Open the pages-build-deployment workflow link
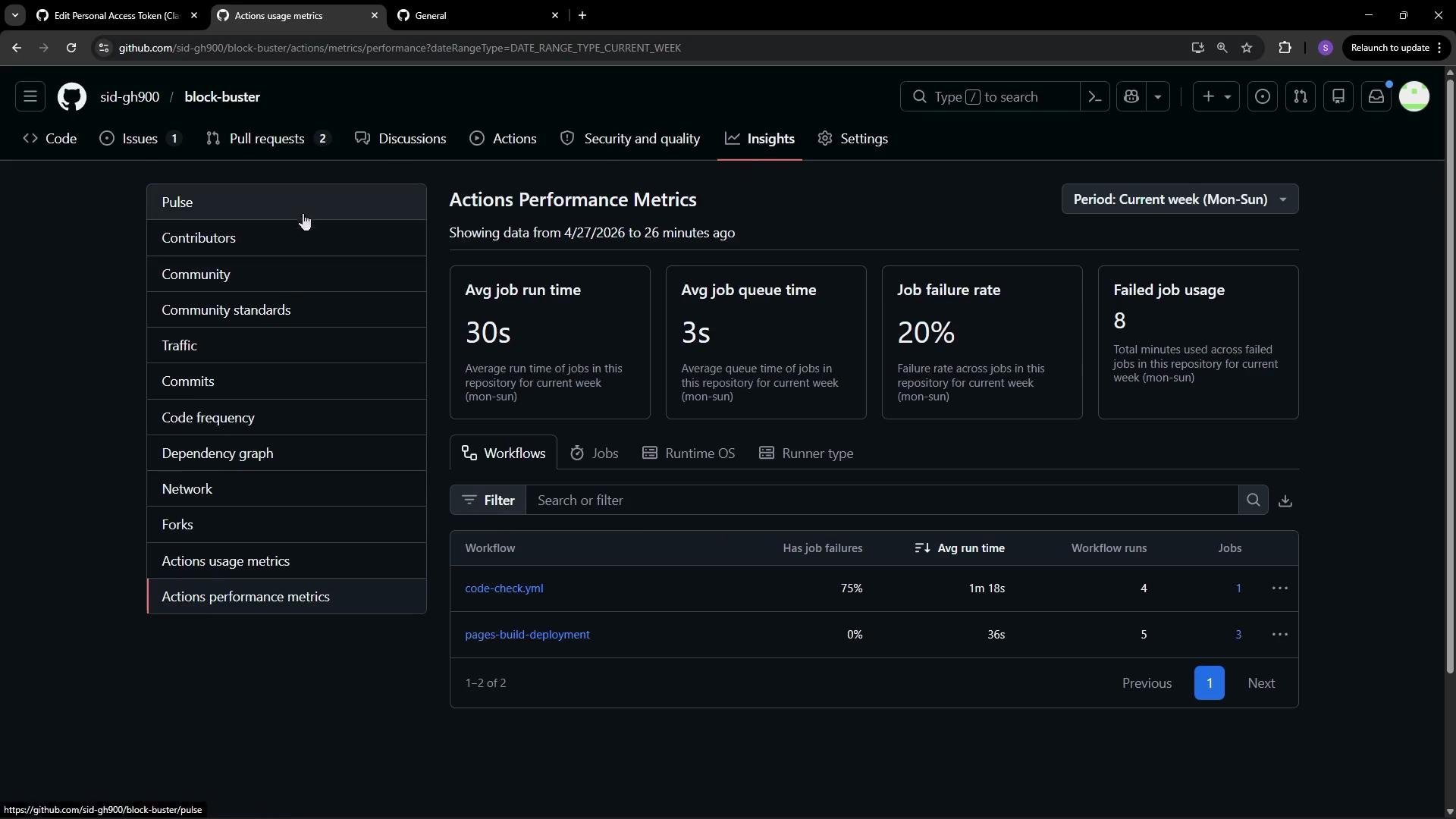This screenshot has width=1456, height=819. pos(528,635)
